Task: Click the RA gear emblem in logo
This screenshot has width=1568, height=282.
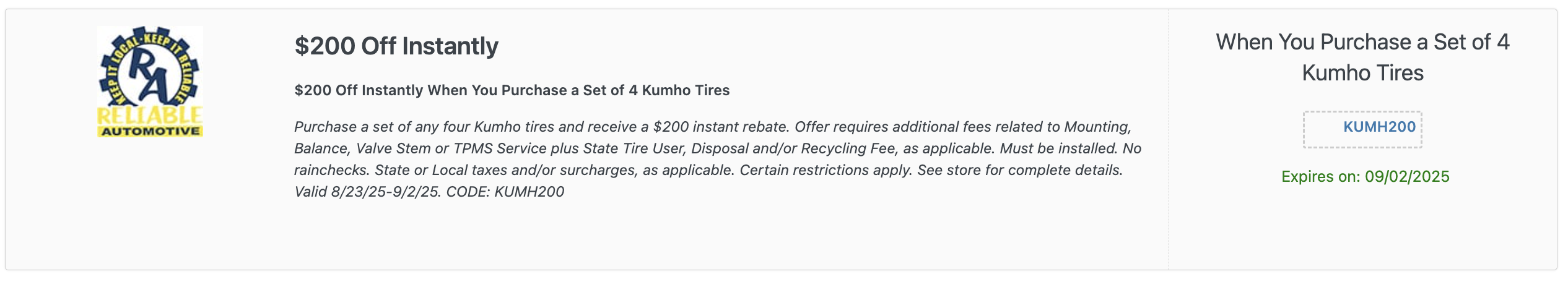Action: click(x=150, y=68)
